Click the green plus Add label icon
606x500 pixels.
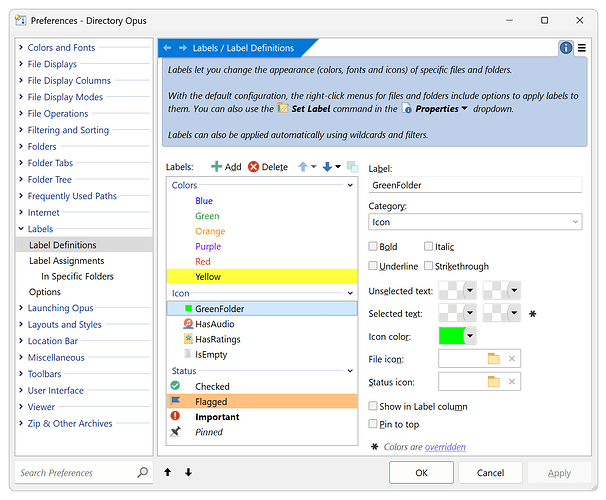click(216, 167)
